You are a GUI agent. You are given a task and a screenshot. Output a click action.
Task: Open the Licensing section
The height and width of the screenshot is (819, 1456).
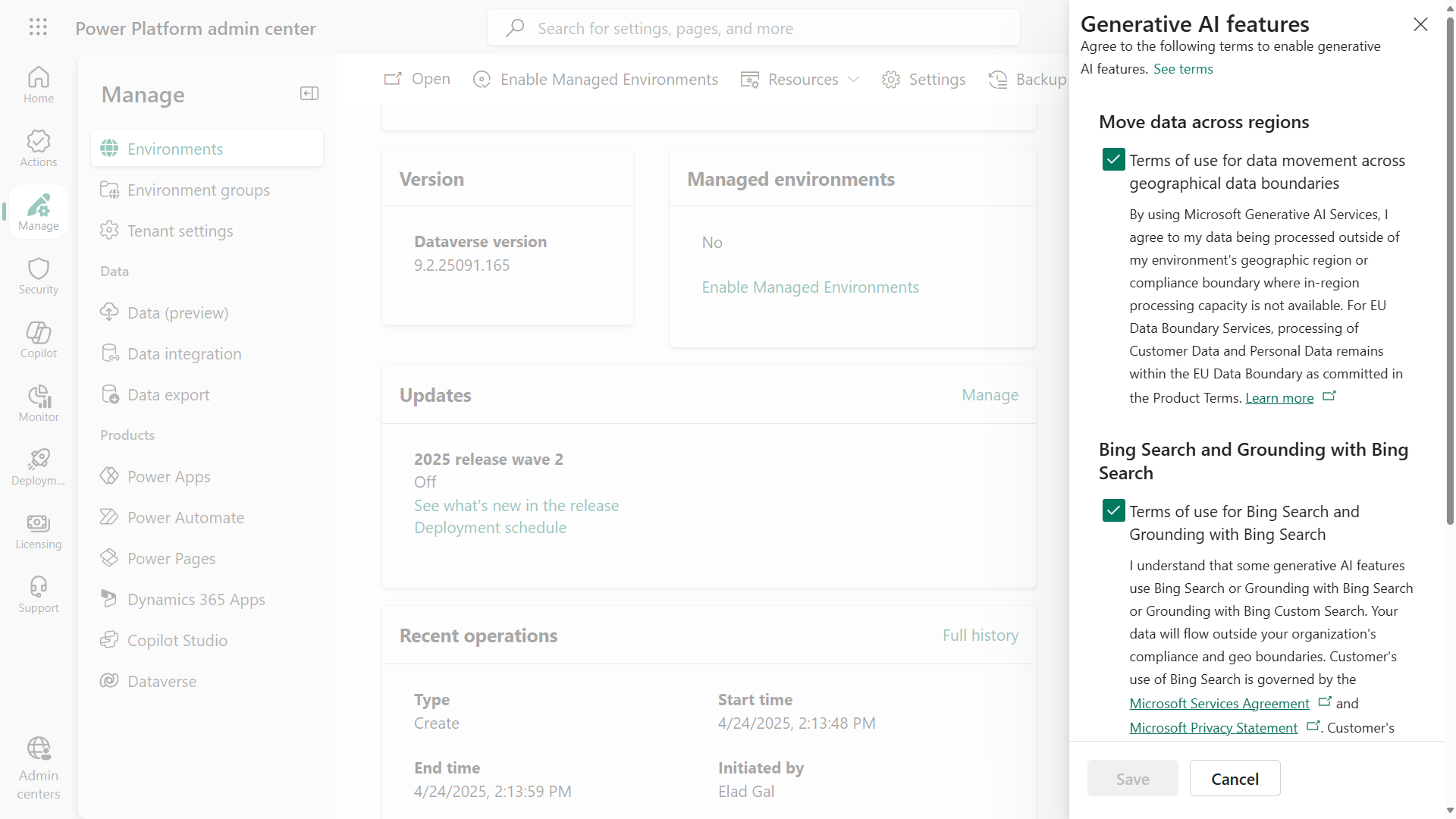pos(38,531)
